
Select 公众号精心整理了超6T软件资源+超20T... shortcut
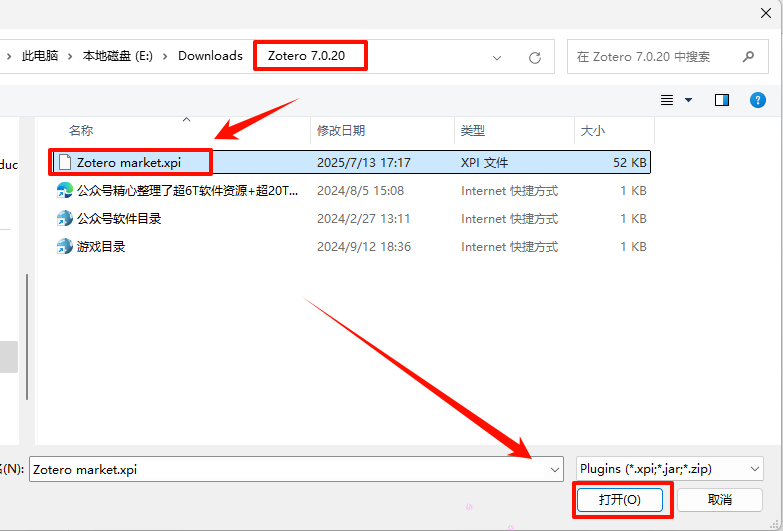point(187,190)
